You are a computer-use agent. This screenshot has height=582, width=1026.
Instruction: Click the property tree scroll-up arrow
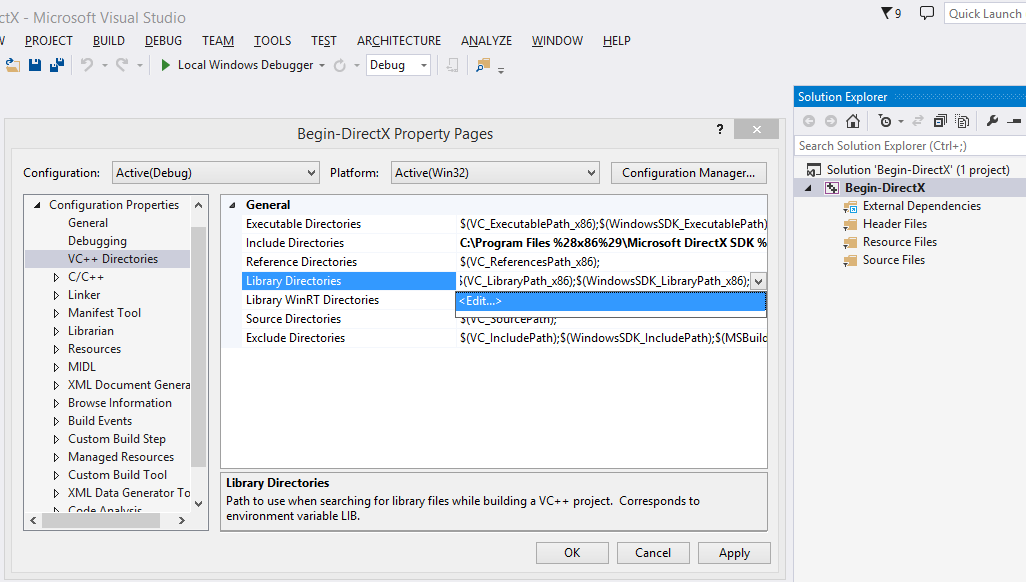[x=199, y=205]
